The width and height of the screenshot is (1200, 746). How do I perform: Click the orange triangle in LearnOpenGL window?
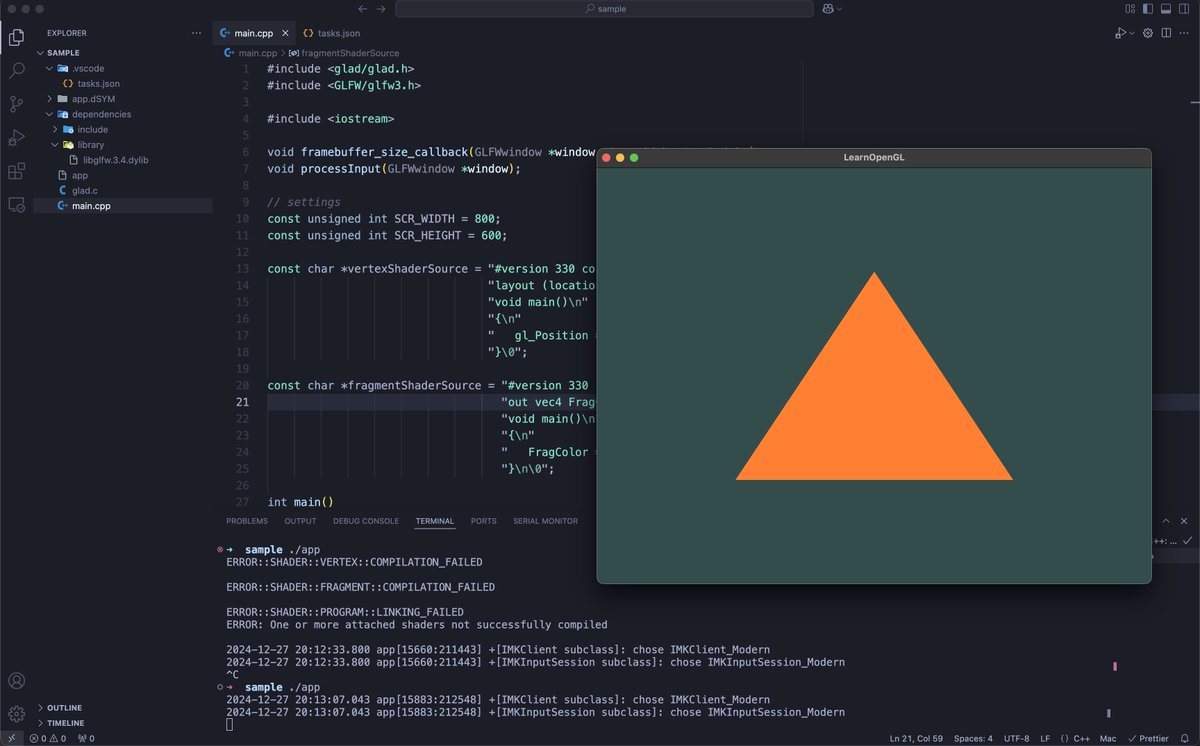(874, 410)
